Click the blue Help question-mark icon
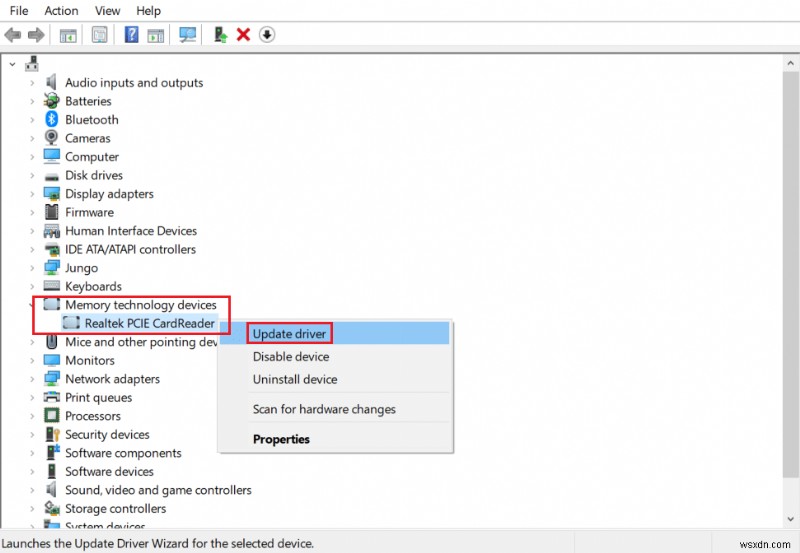The width and height of the screenshot is (800, 553). click(131, 35)
